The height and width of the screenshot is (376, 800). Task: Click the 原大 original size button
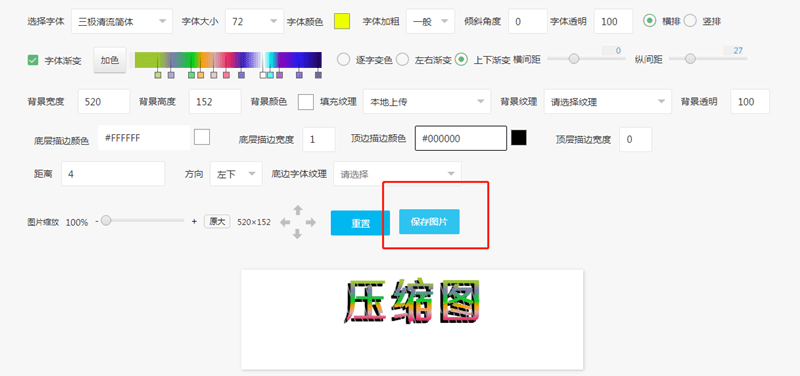click(217, 221)
